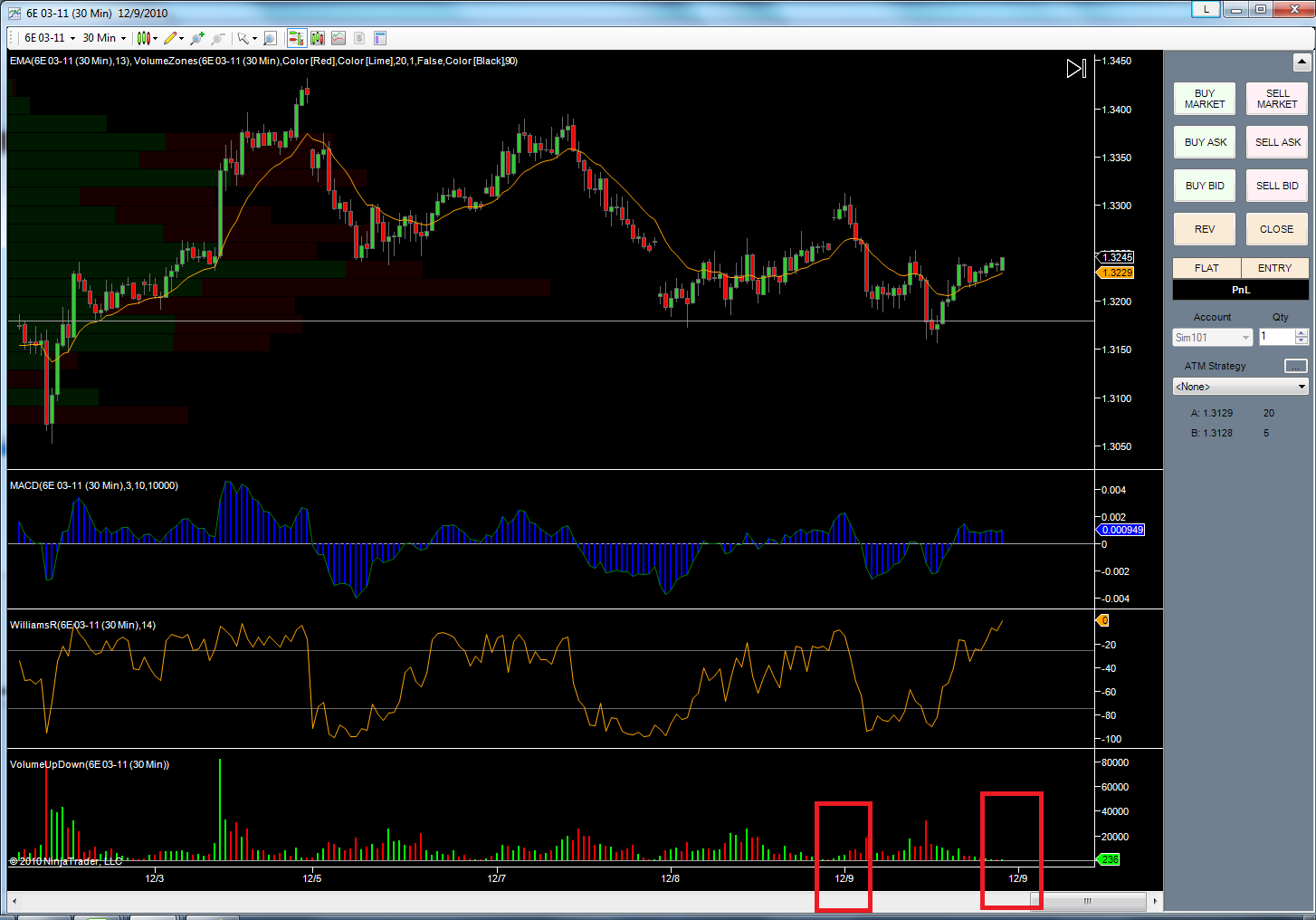This screenshot has height=920, width=1316.
Task: Click the SELL MARKET button
Action: point(1277,99)
